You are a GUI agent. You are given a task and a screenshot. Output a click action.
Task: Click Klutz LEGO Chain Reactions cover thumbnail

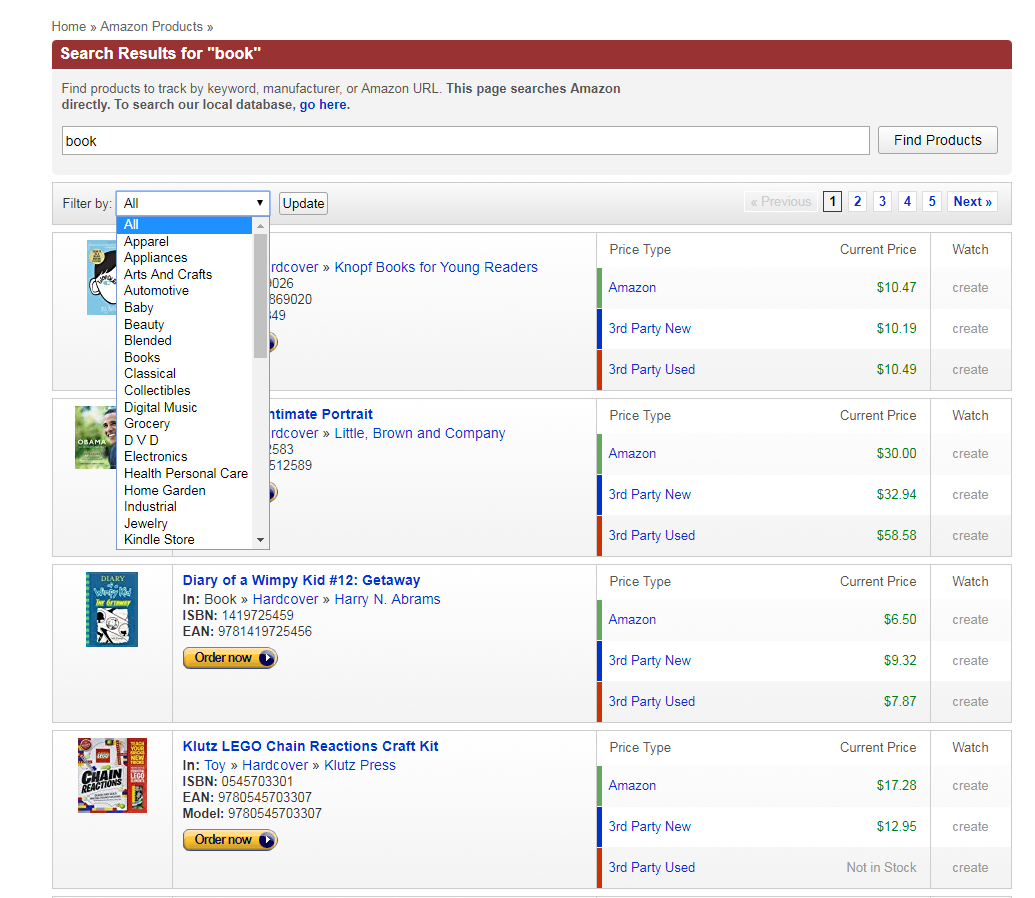tap(112, 775)
